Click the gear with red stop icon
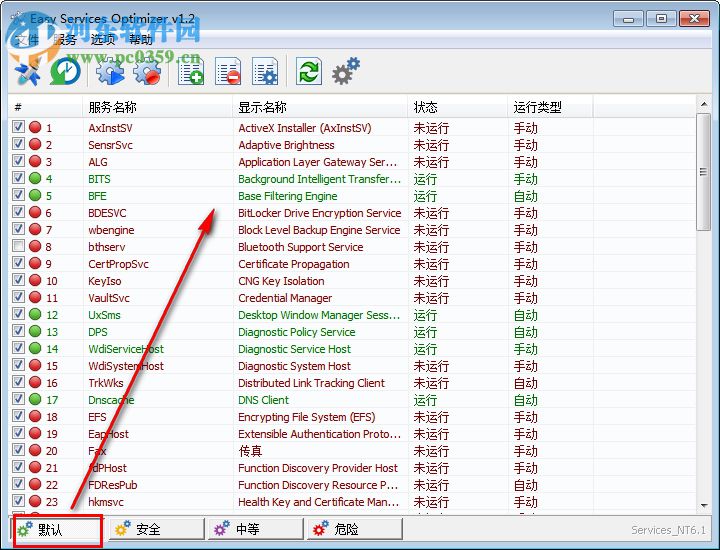This screenshot has height=550, width=720. [x=147, y=72]
